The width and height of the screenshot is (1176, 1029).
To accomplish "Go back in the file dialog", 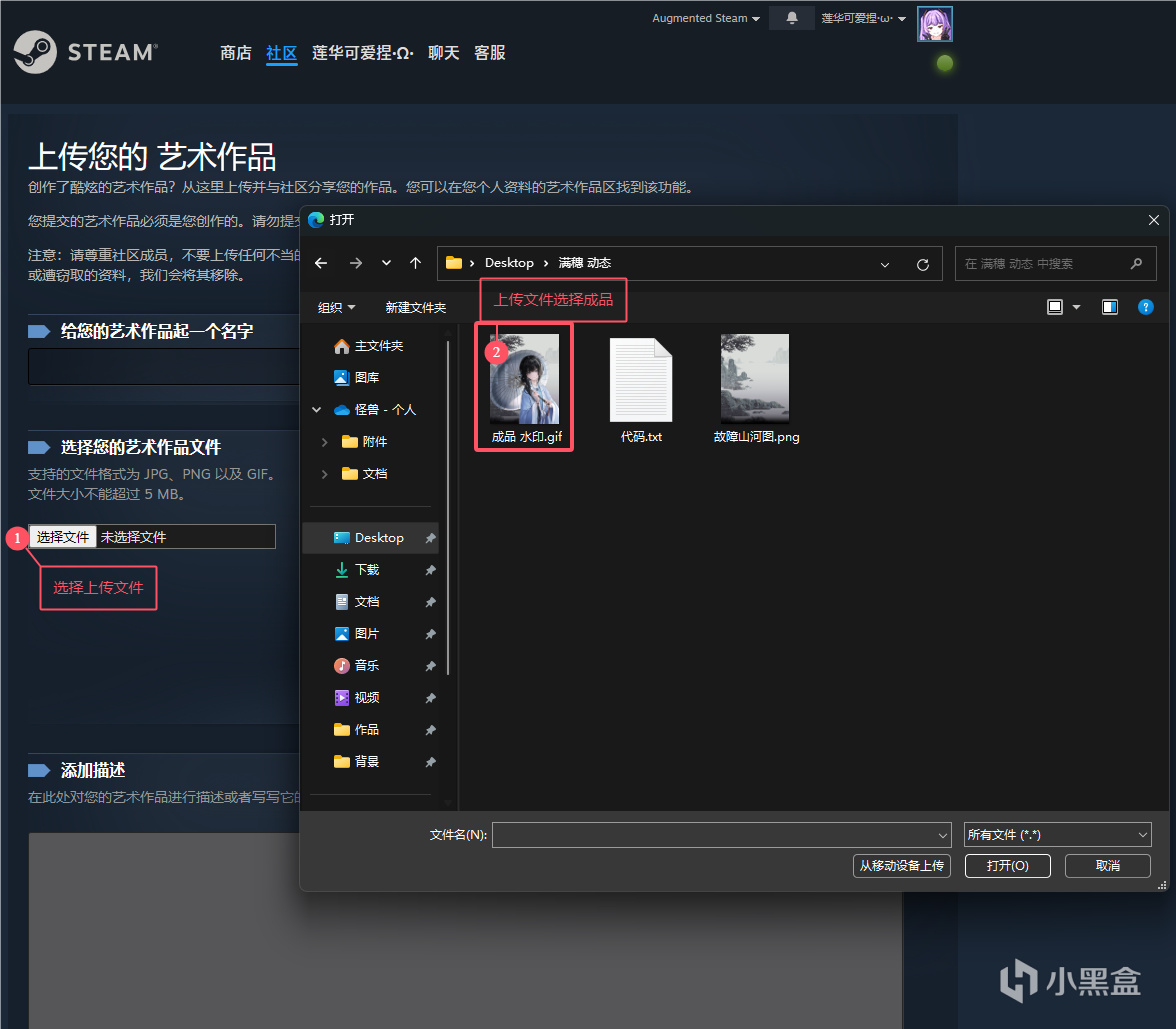I will point(321,263).
